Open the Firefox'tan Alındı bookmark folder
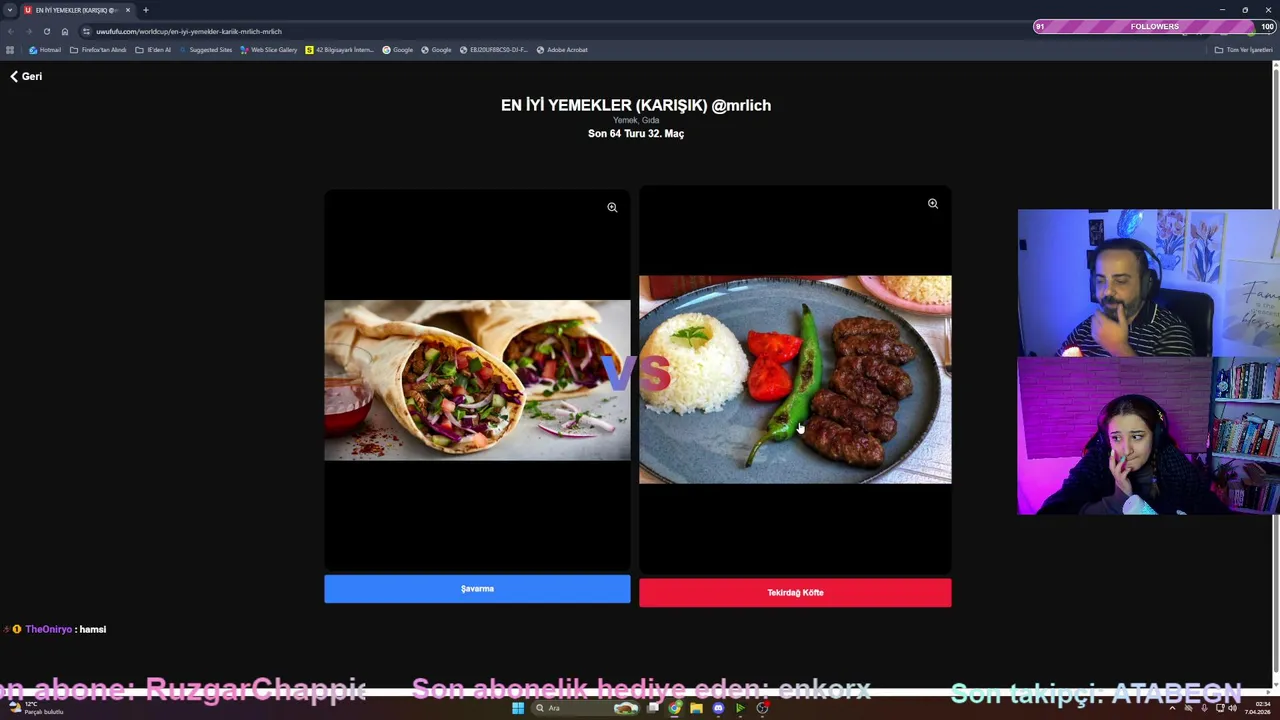 tap(98, 50)
